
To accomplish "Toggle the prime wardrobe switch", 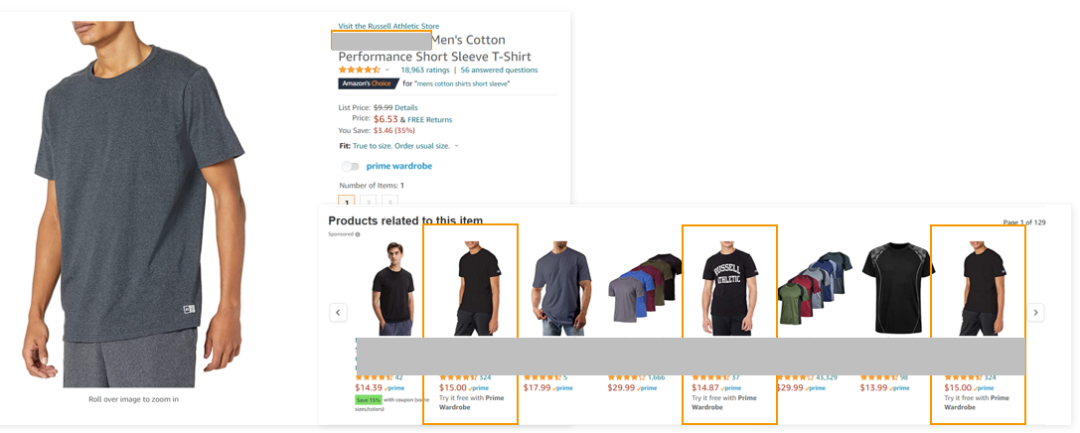I will 350,166.
